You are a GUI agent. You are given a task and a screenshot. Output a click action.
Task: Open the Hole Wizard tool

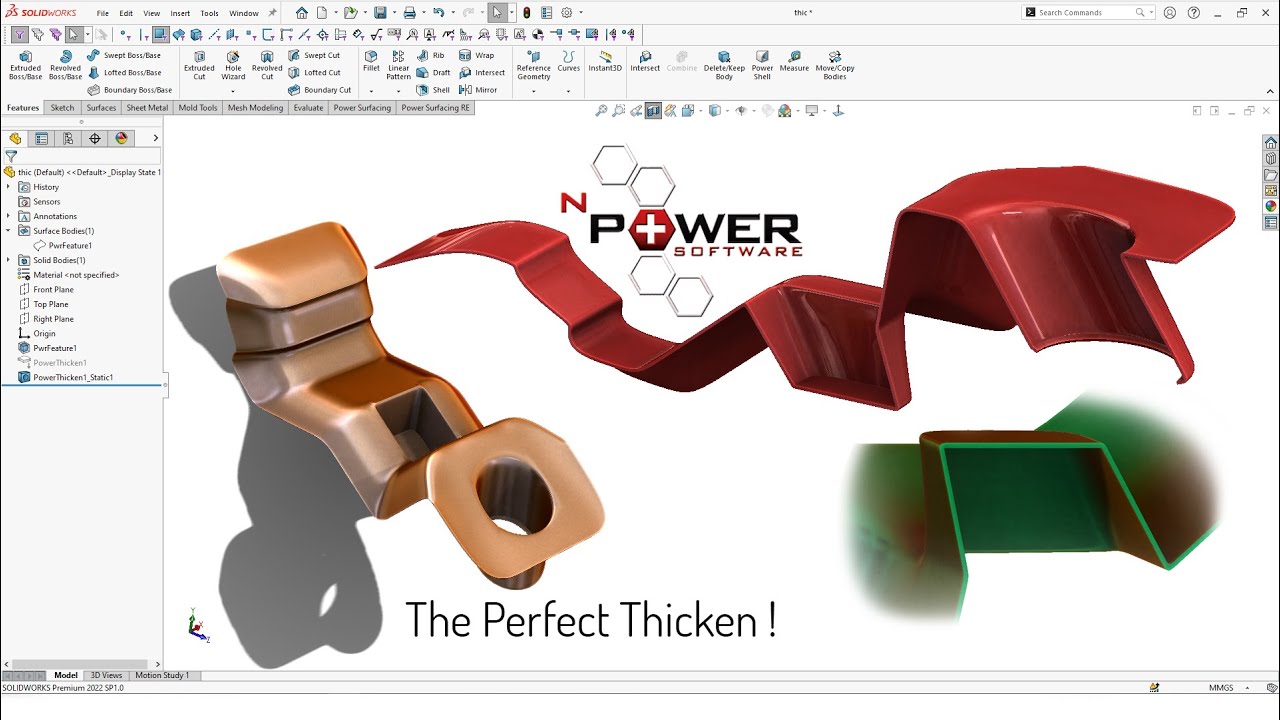pyautogui.click(x=233, y=65)
